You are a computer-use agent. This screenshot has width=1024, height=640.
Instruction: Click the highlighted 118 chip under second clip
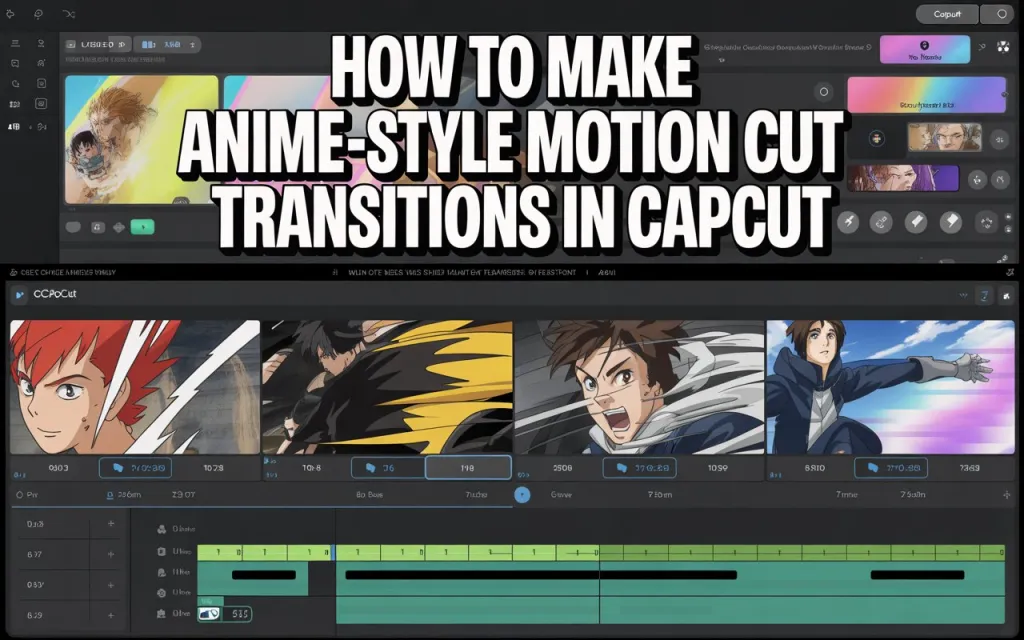tap(468, 468)
